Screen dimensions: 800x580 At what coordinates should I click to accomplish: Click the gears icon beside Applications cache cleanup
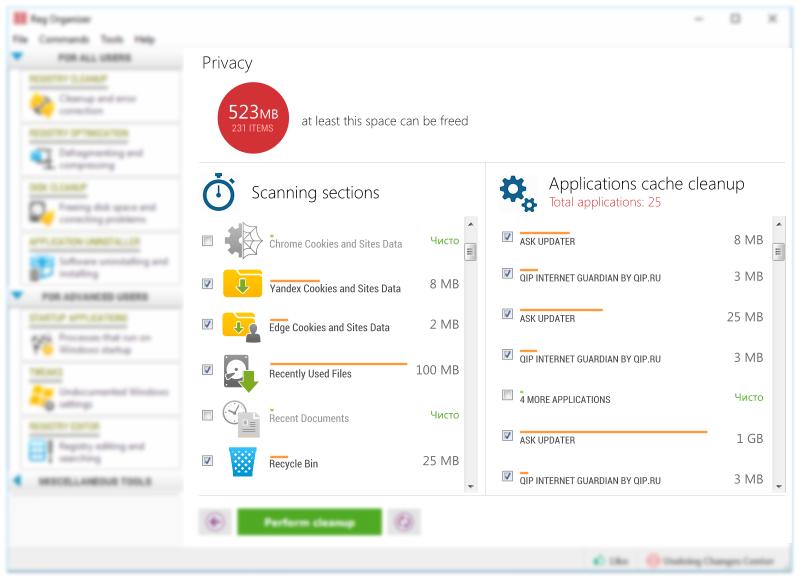coord(518,193)
